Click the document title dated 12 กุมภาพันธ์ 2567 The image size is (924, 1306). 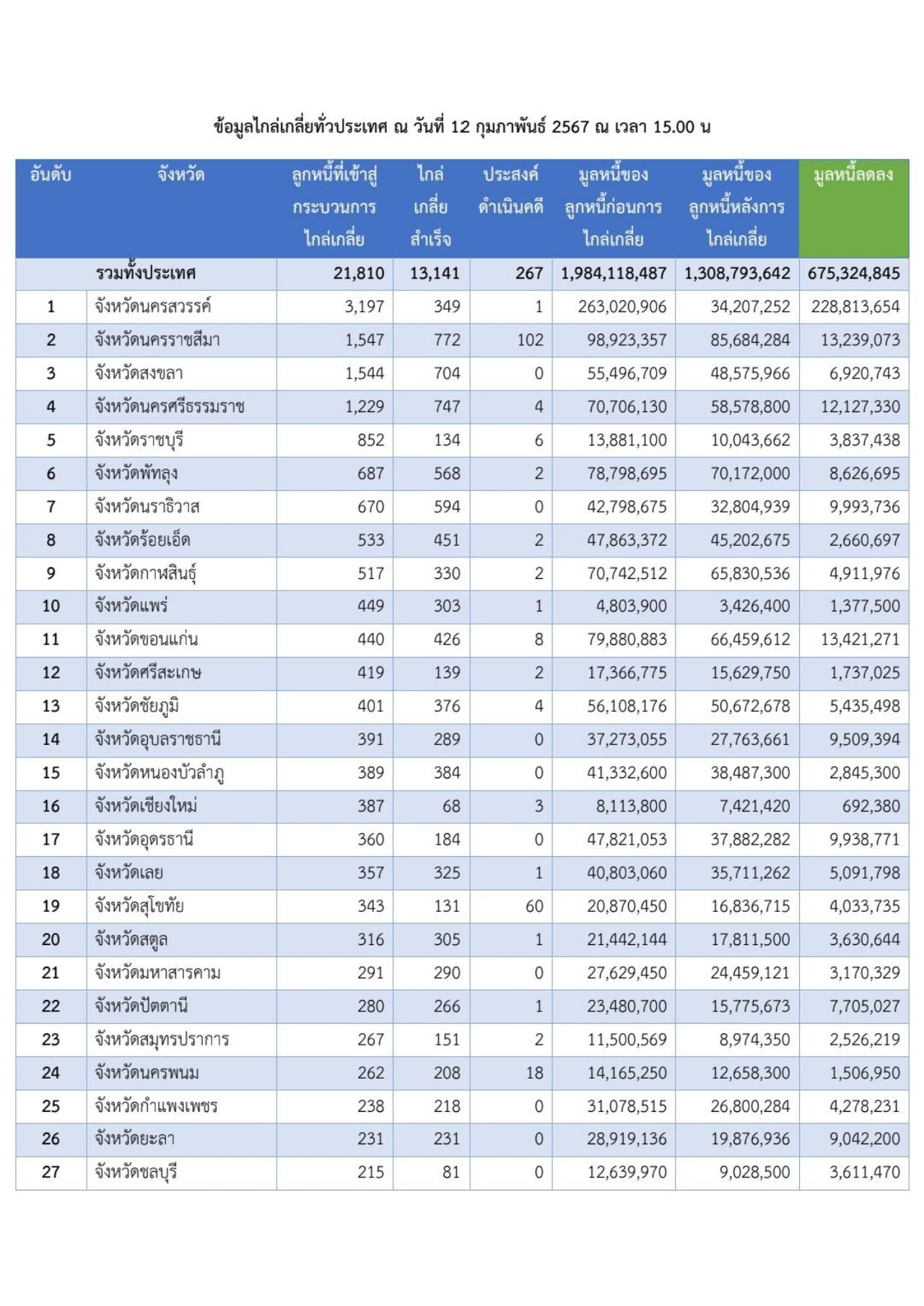coord(461,127)
